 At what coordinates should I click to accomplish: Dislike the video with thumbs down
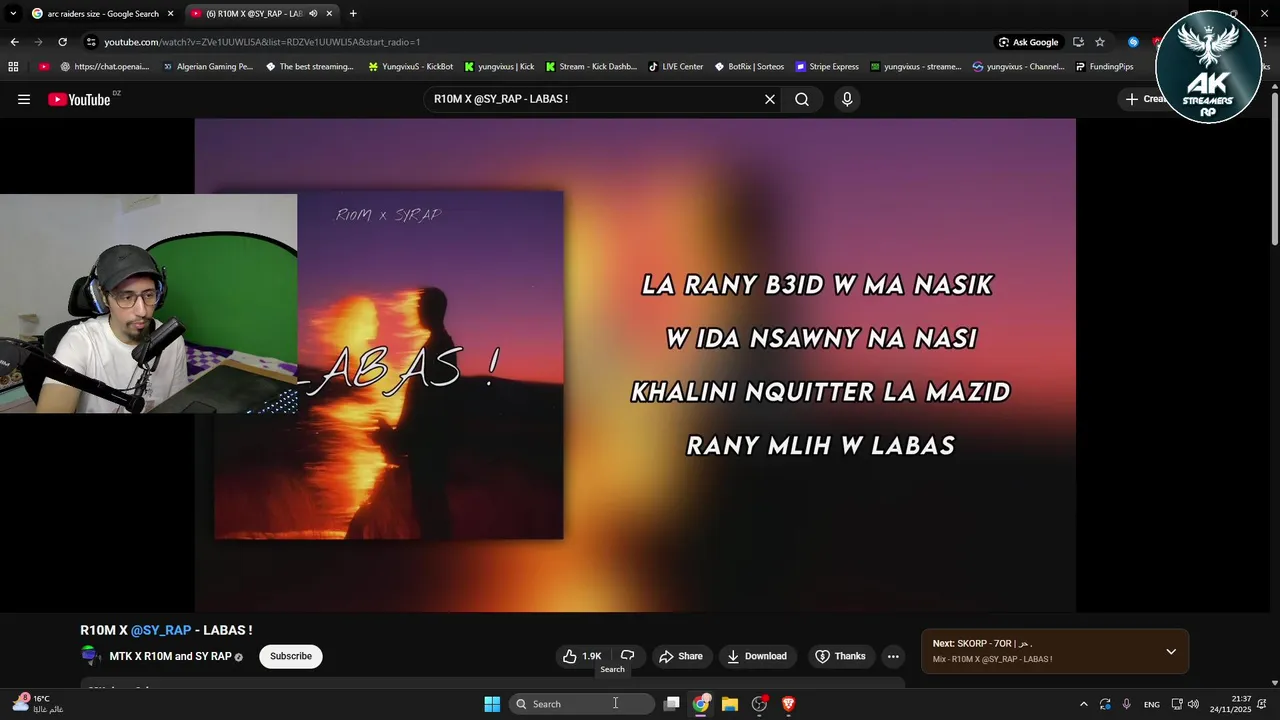628,656
